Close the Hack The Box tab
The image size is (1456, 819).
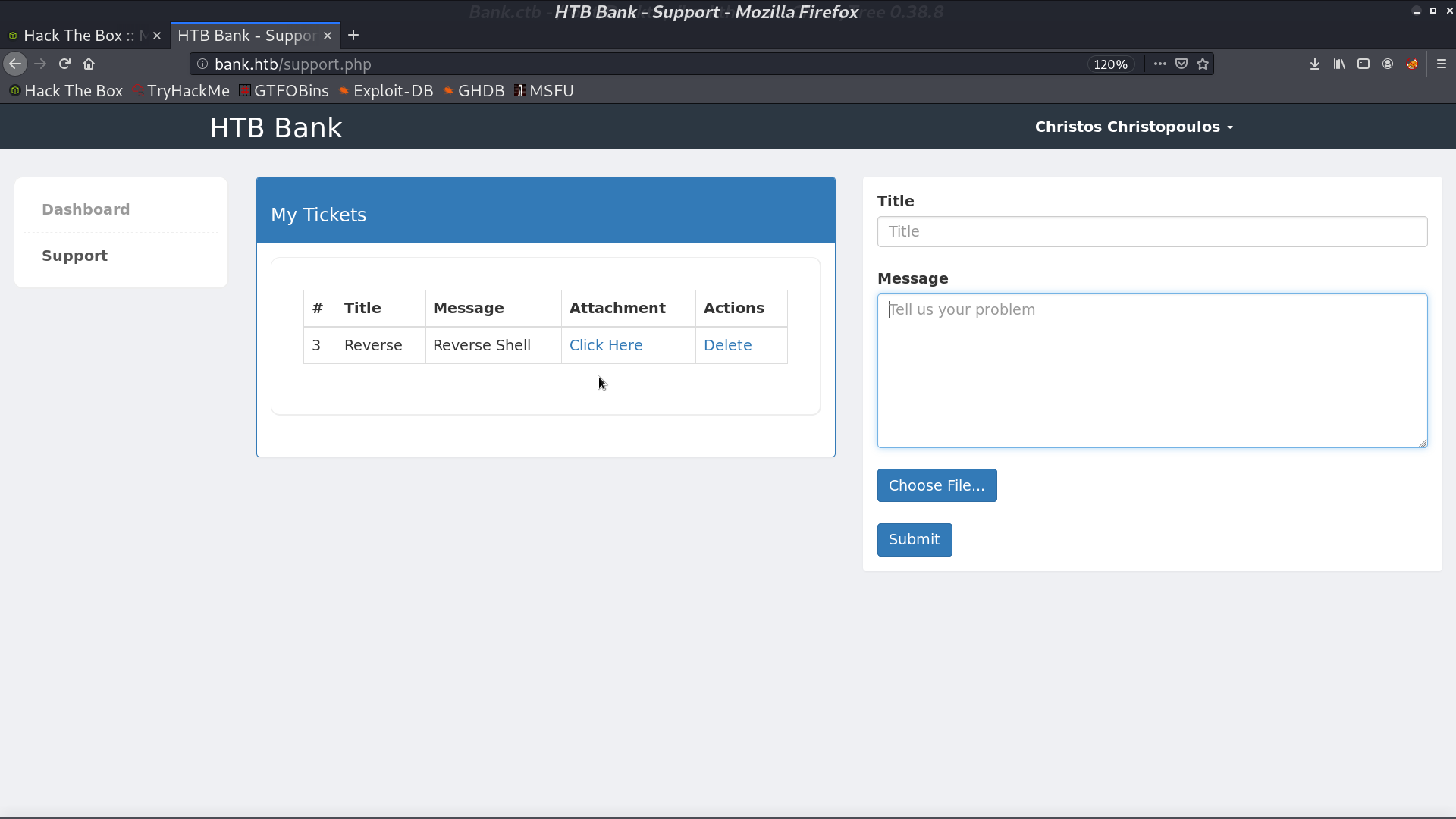coord(157,36)
